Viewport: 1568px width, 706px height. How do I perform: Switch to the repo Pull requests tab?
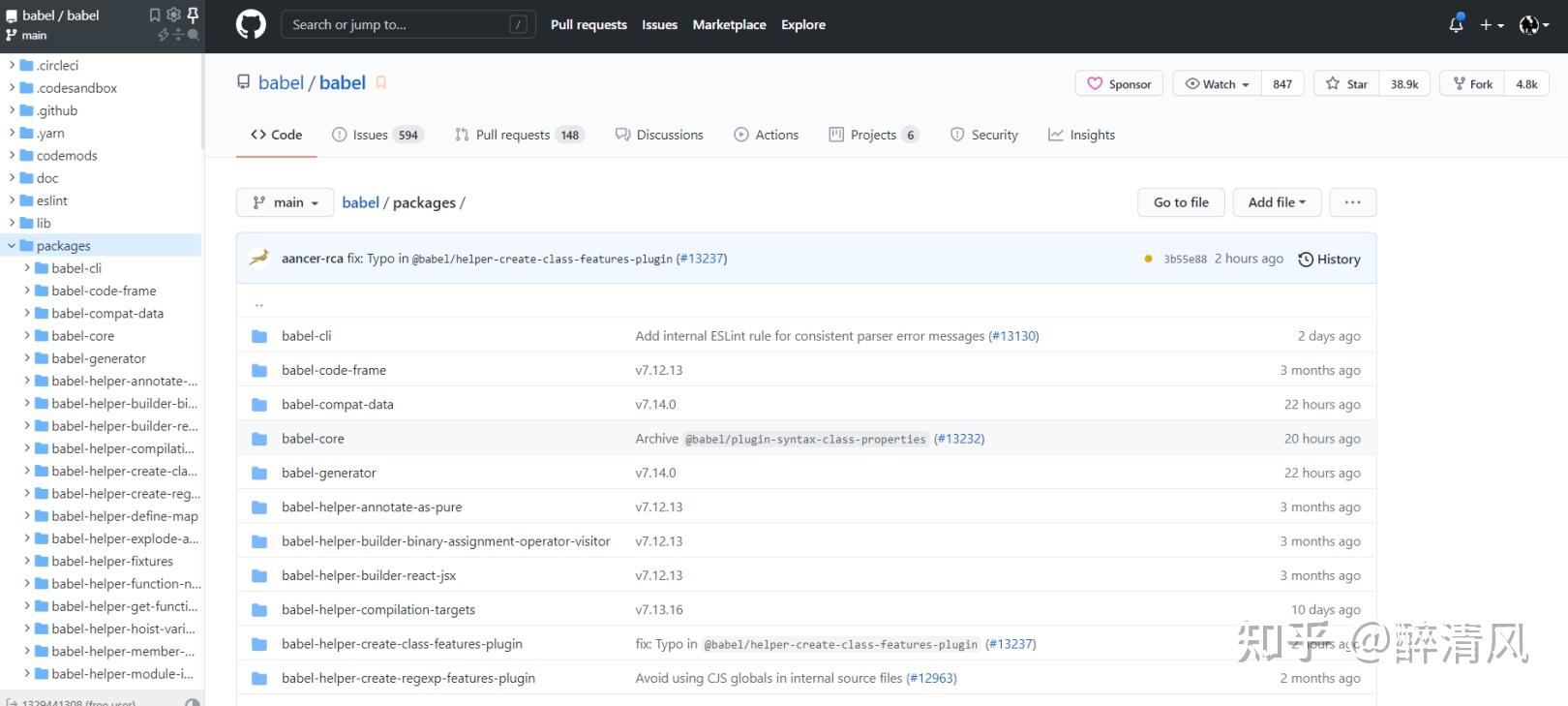pyautogui.click(x=519, y=135)
